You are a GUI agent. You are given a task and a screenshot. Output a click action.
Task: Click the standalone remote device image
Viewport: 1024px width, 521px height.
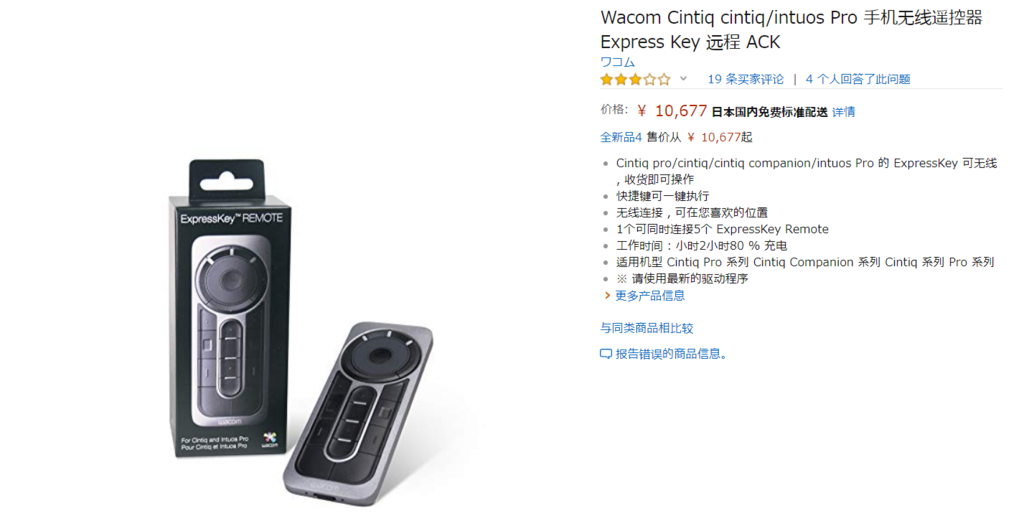(x=358, y=413)
